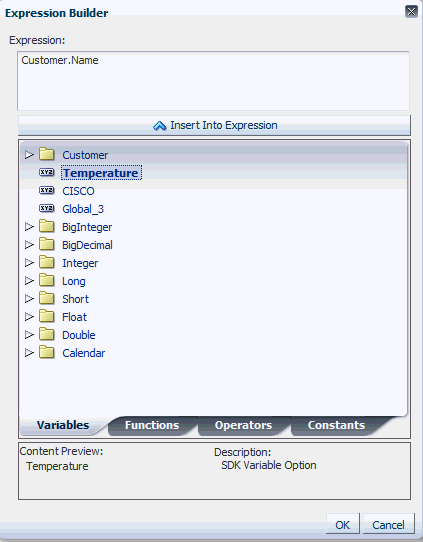Select the Integer label in the tree
The width and height of the screenshot is (423, 542).
click(x=80, y=263)
